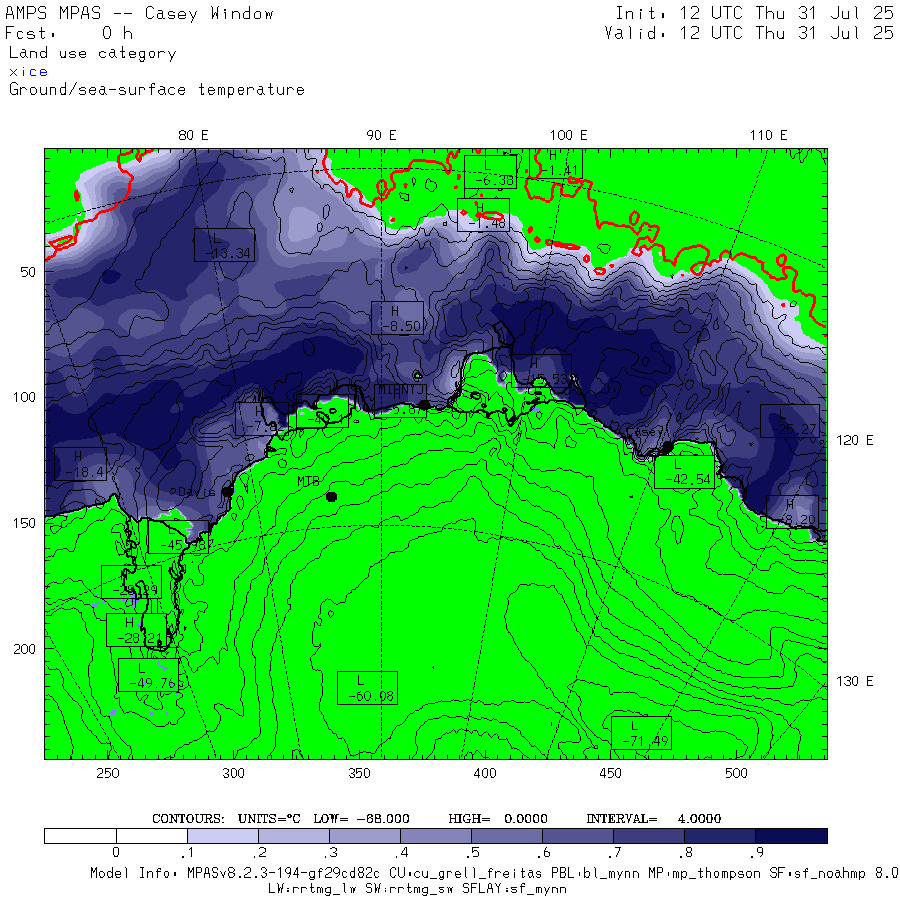Click the 'L -71.49' low marker box
The width and height of the screenshot is (900, 900).
[641, 733]
